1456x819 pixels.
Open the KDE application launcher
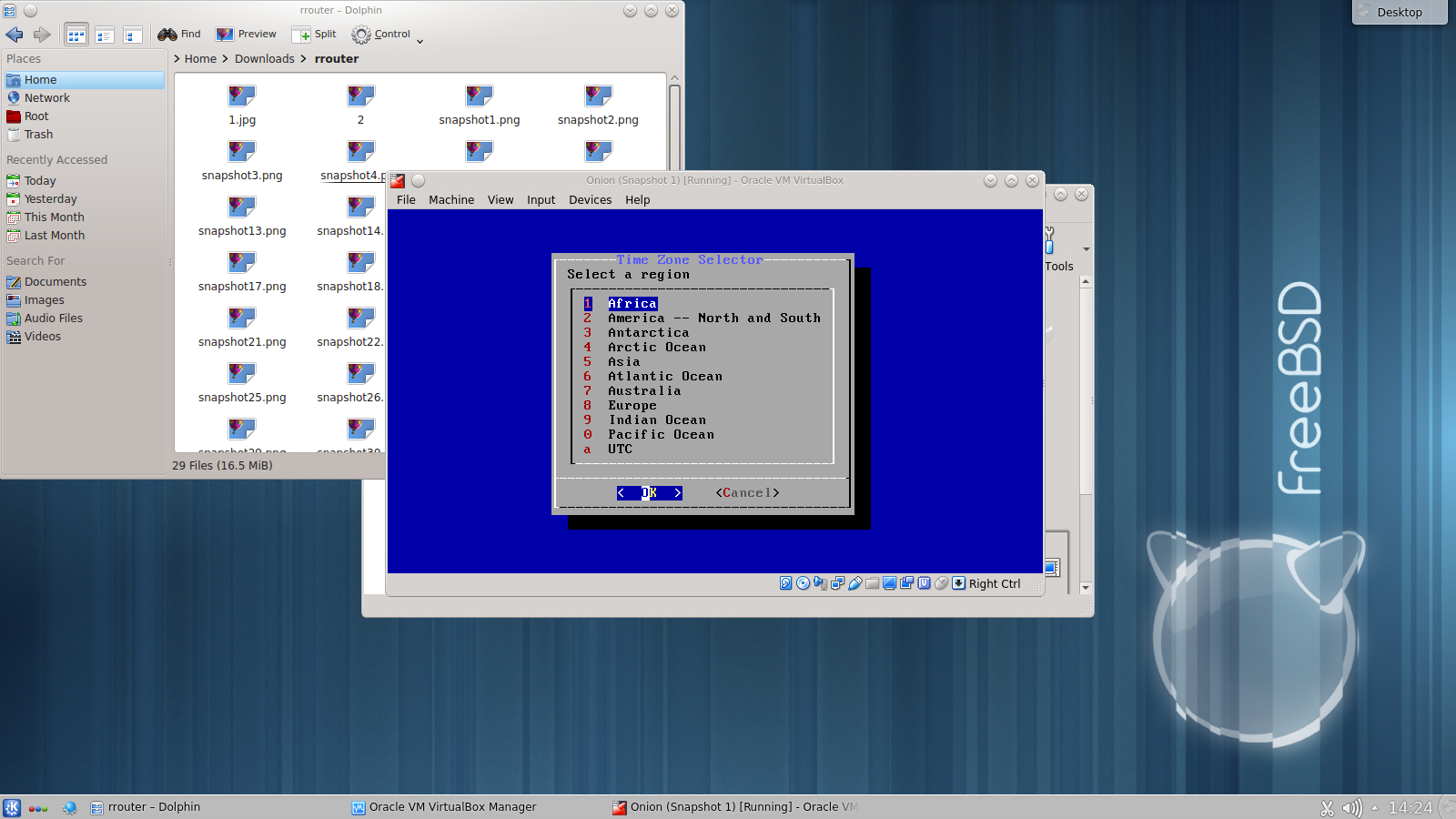point(12,807)
